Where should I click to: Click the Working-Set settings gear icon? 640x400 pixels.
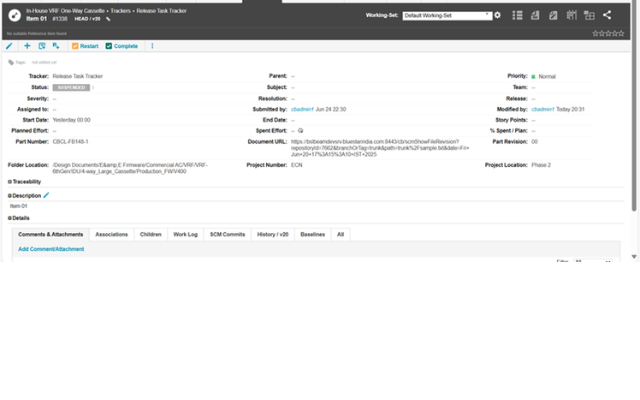pyautogui.click(x=498, y=16)
